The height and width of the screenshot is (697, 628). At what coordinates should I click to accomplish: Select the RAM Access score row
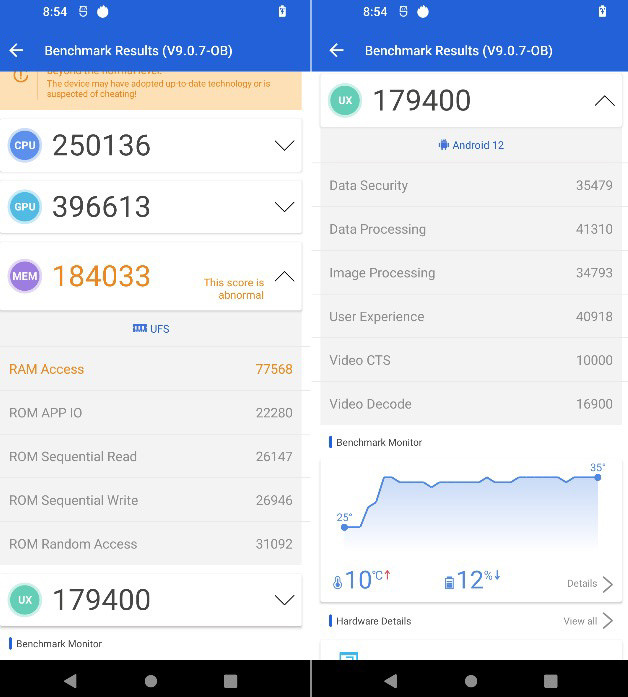(151, 369)
